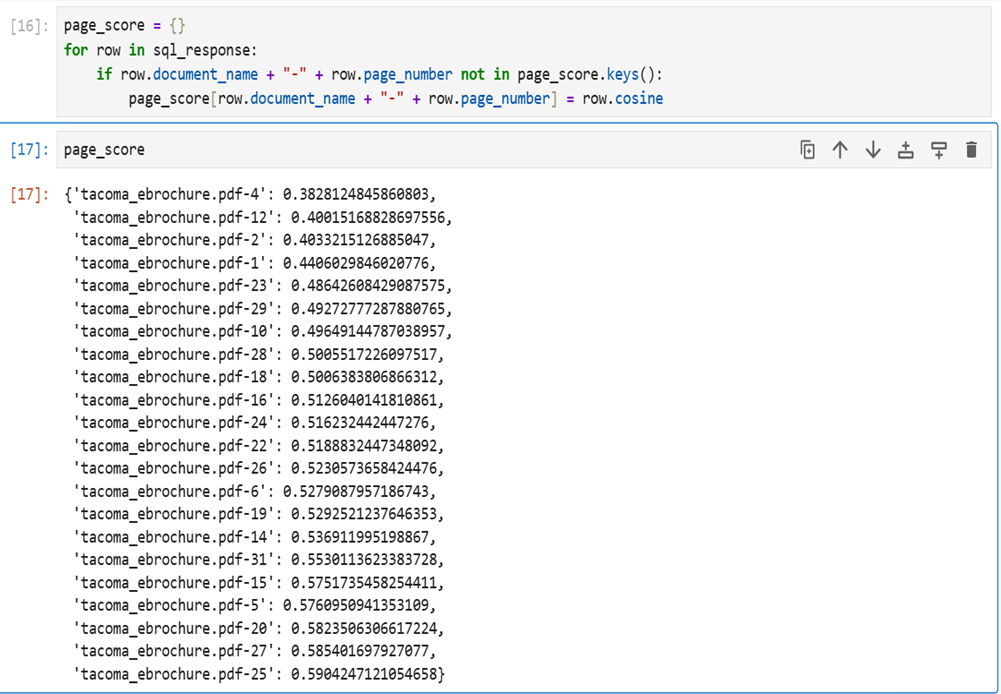
Task: Insert a new cell below
Action: click(938, 150)
